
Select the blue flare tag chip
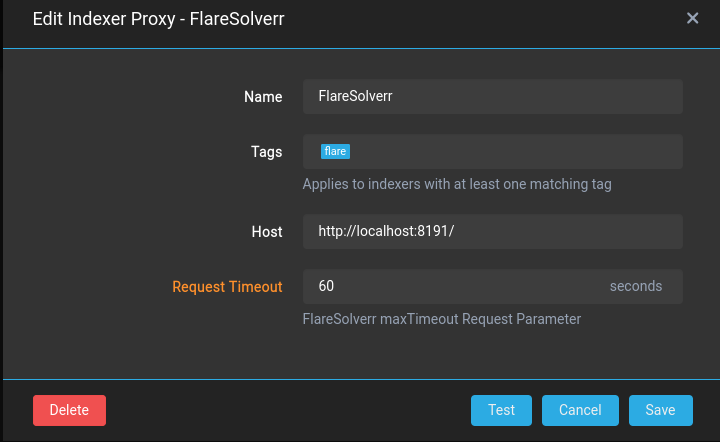[335, 151]
